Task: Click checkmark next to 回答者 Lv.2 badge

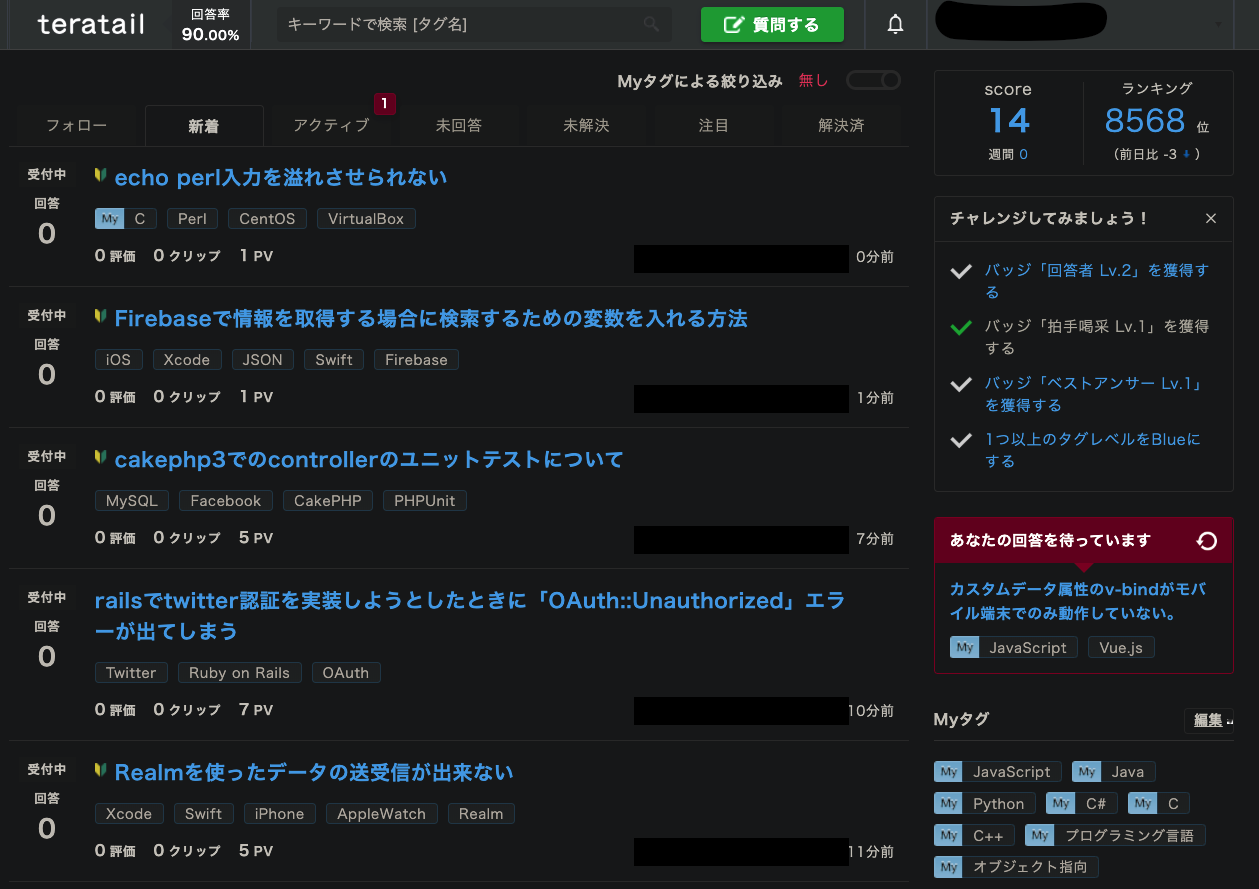Action: pos(961,271)
